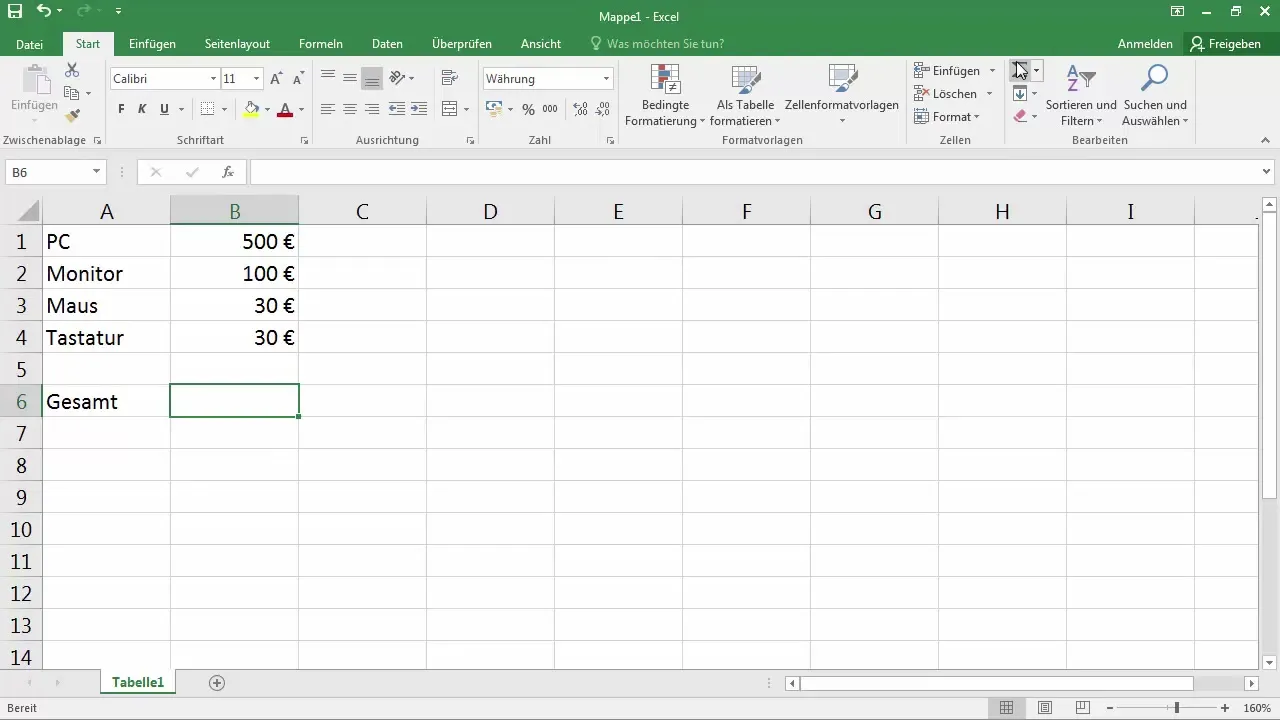Switch to the Formeln tab

coord(321,44)
